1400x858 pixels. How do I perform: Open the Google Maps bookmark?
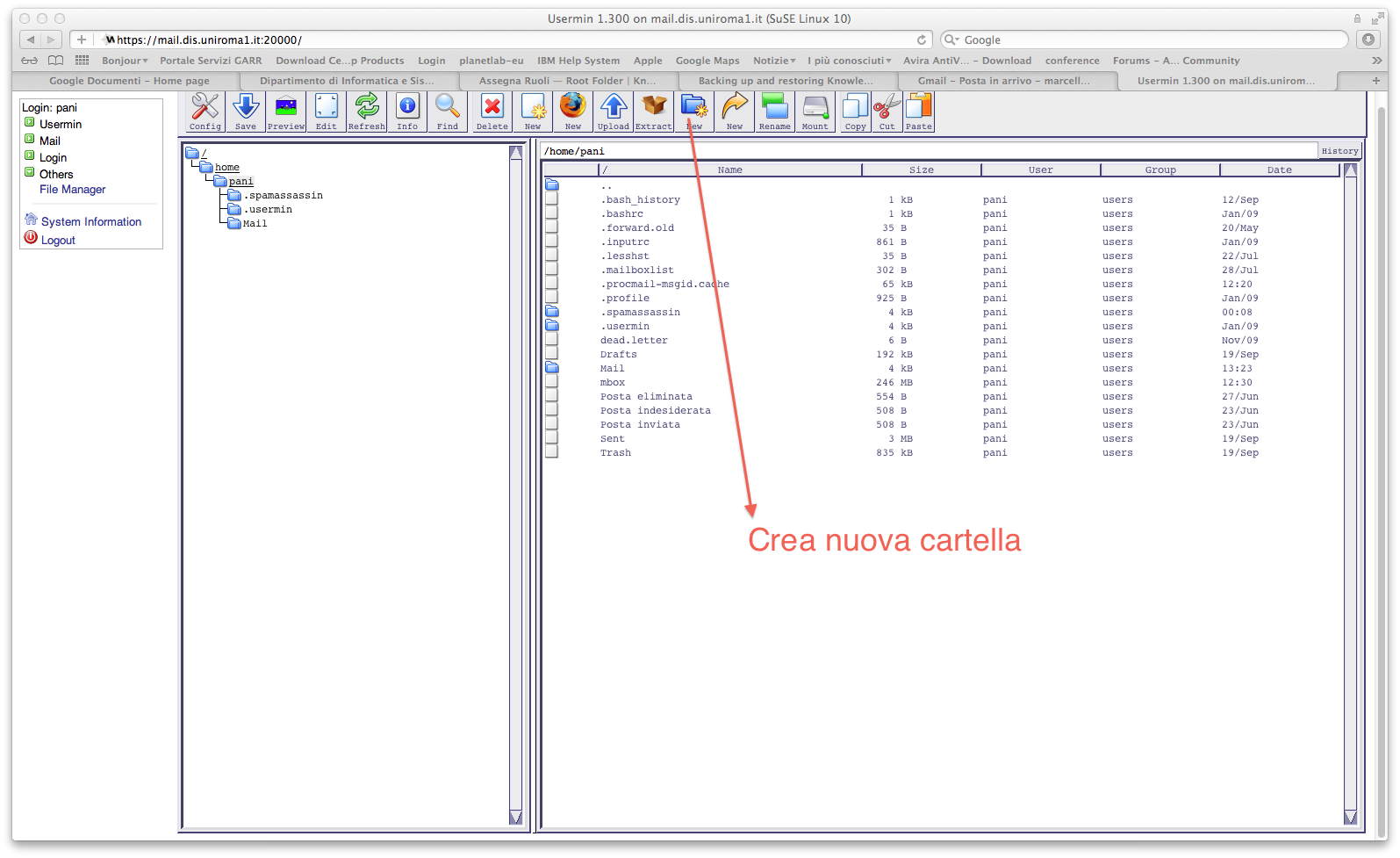point(707,61)
